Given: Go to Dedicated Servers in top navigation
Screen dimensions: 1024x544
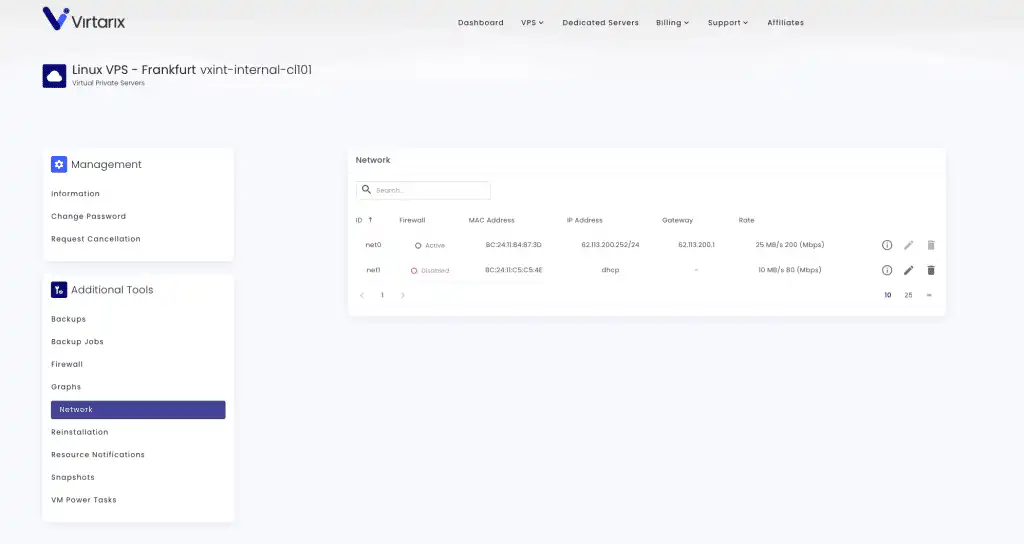Looking at the screenshot, I should point(600,22).
